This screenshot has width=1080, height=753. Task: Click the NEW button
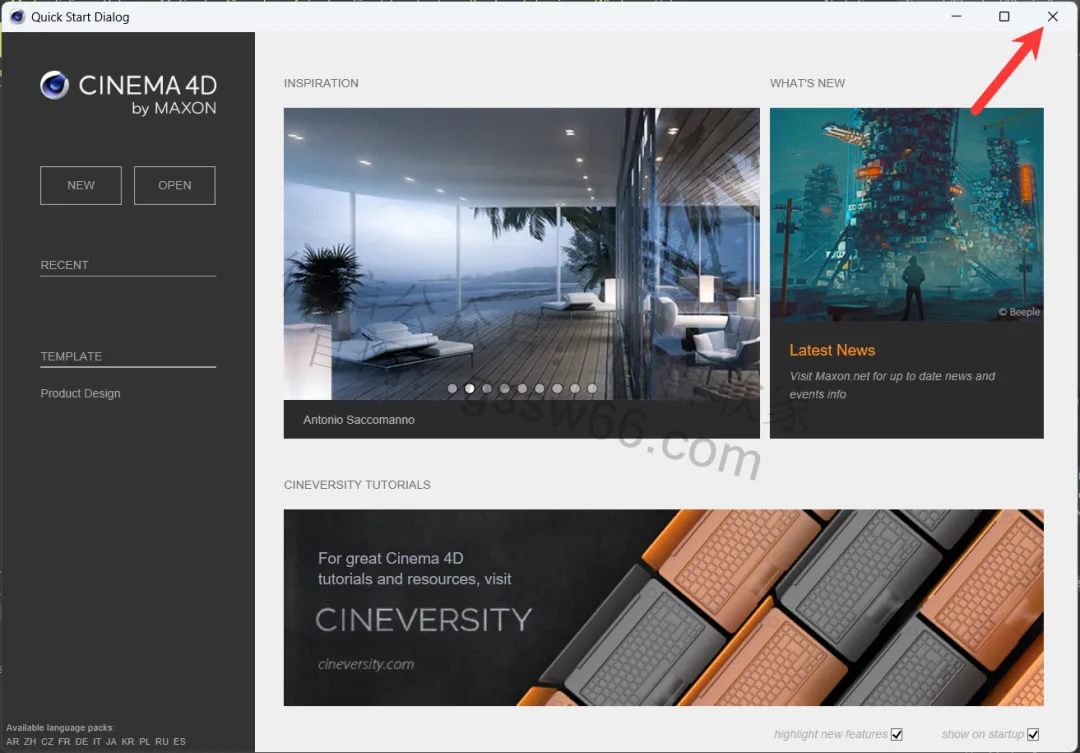tap(81, 185)
